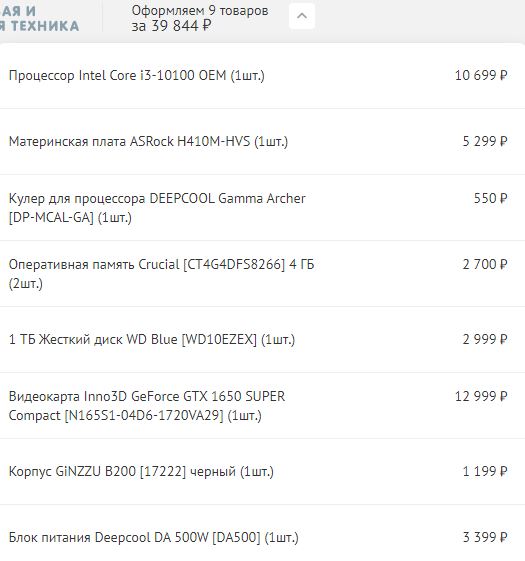
Task: Click the 2 700 ₽ memory price
Action: pos(485,265)
